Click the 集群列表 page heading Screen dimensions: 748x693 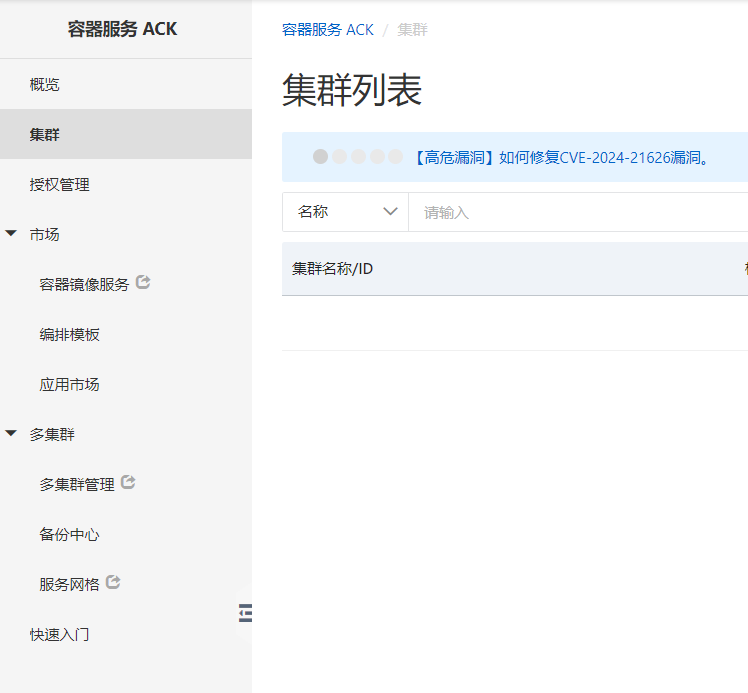352,90
